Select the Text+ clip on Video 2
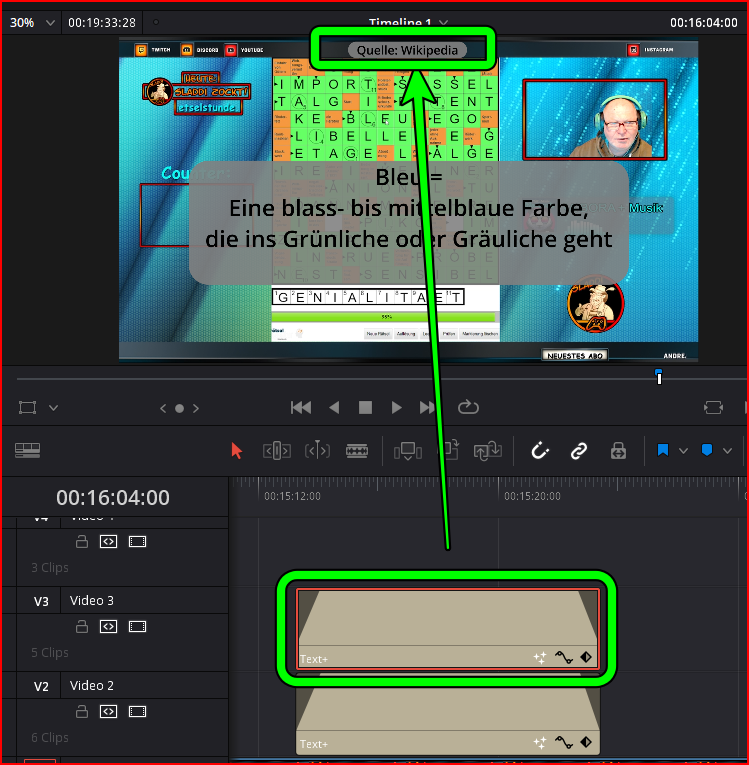 coord(448,720)
